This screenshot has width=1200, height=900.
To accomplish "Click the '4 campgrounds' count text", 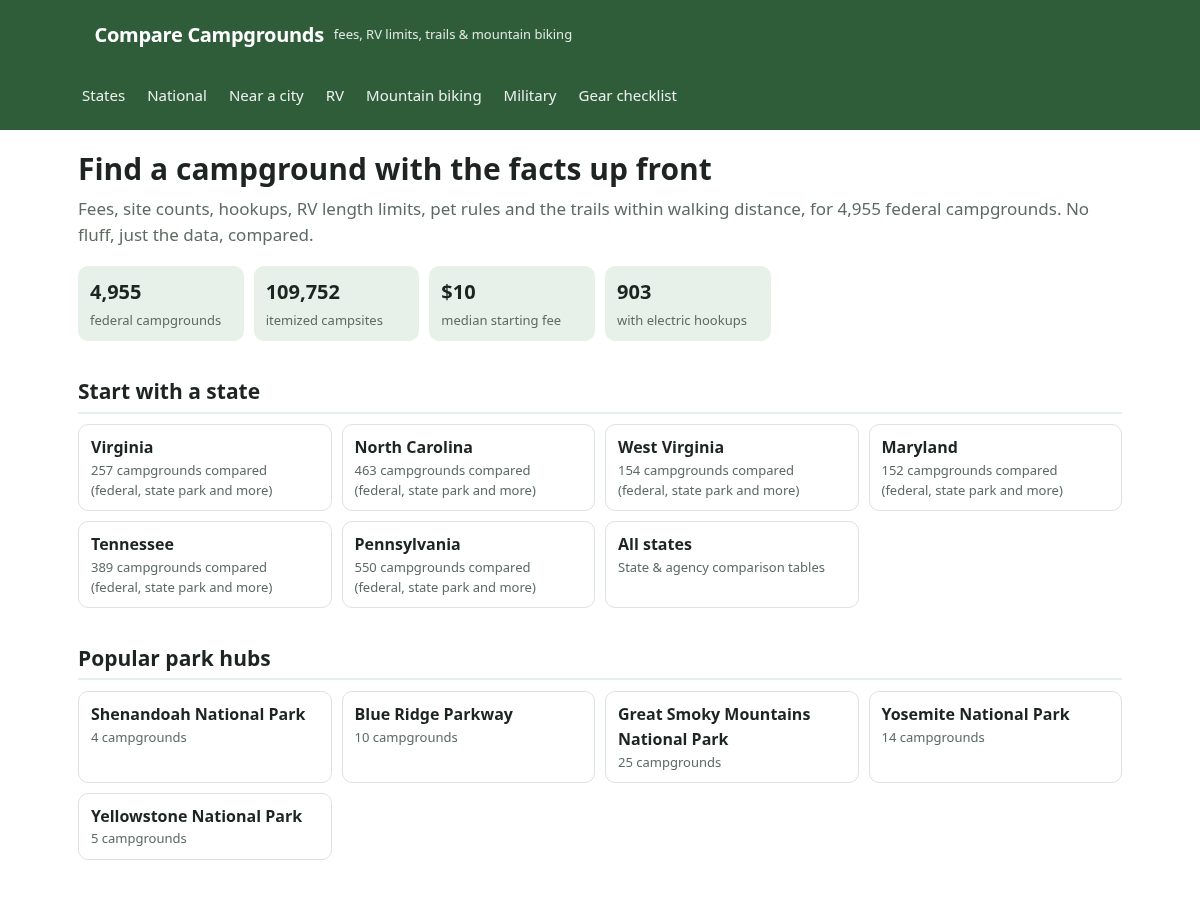I will (139, 737).
